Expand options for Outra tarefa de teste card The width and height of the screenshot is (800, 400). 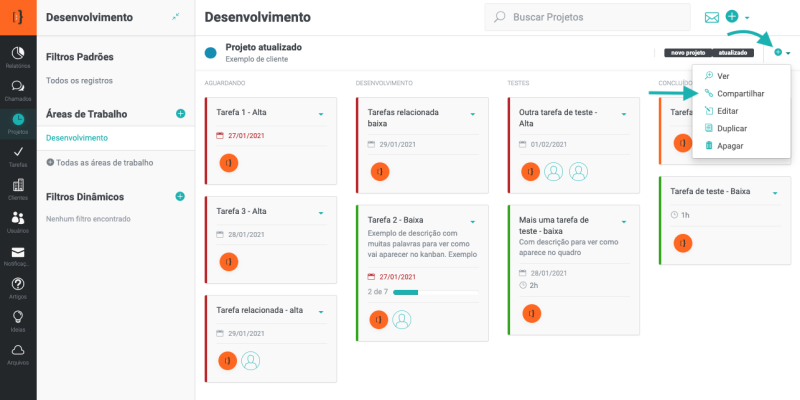tap(623, 115)
